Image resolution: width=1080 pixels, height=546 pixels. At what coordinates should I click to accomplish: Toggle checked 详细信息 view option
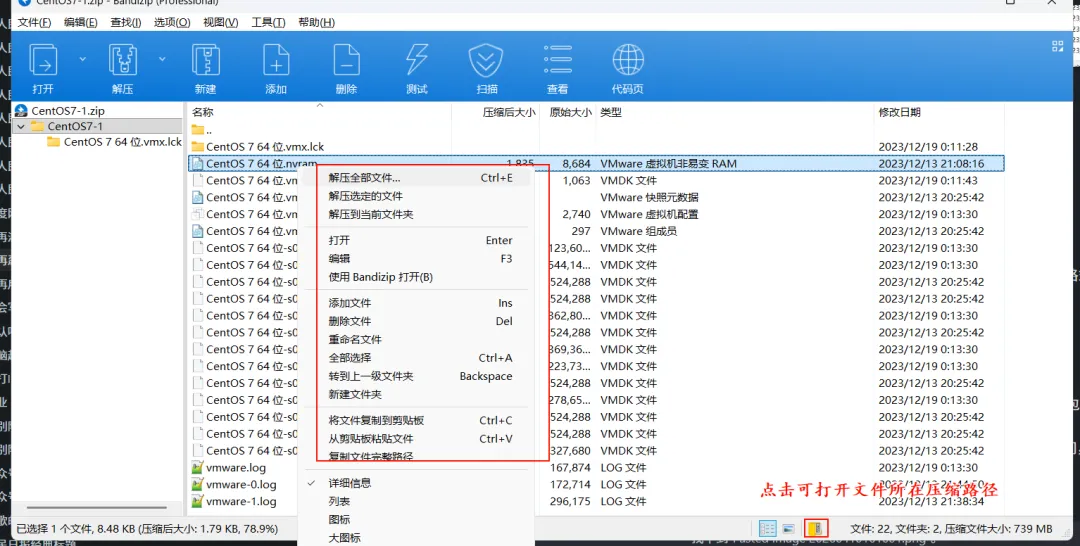click(x=415, y=483)
